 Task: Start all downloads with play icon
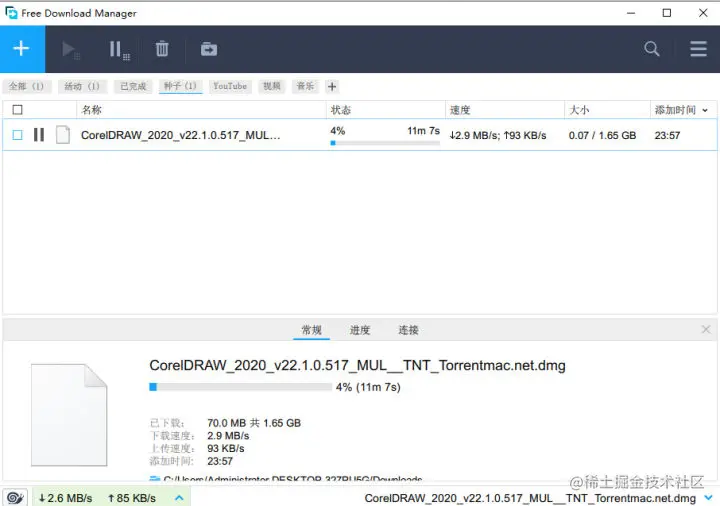(x=70, y=49)
